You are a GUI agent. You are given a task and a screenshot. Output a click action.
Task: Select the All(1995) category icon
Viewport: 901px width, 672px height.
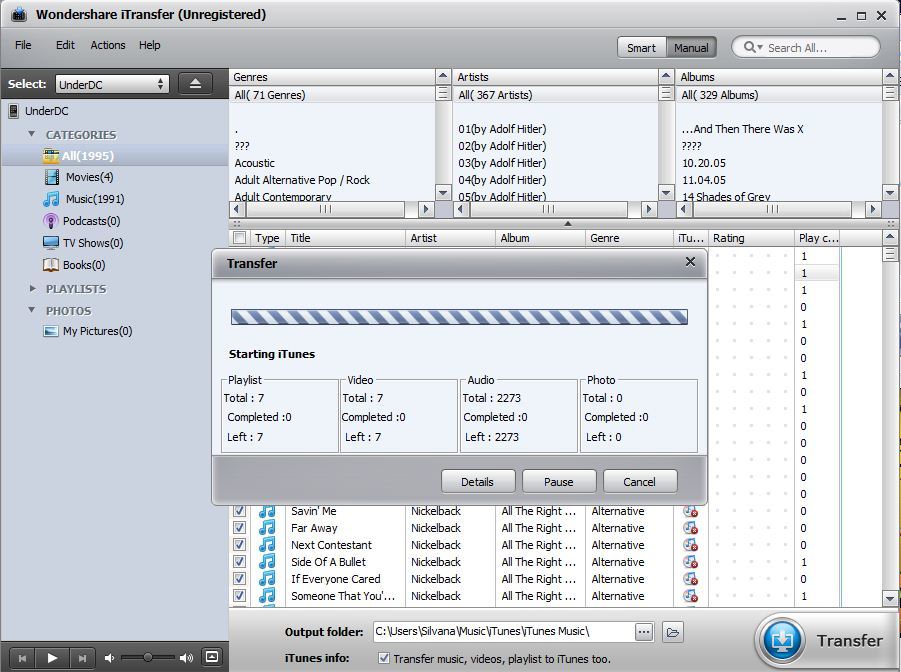point(51,155)
